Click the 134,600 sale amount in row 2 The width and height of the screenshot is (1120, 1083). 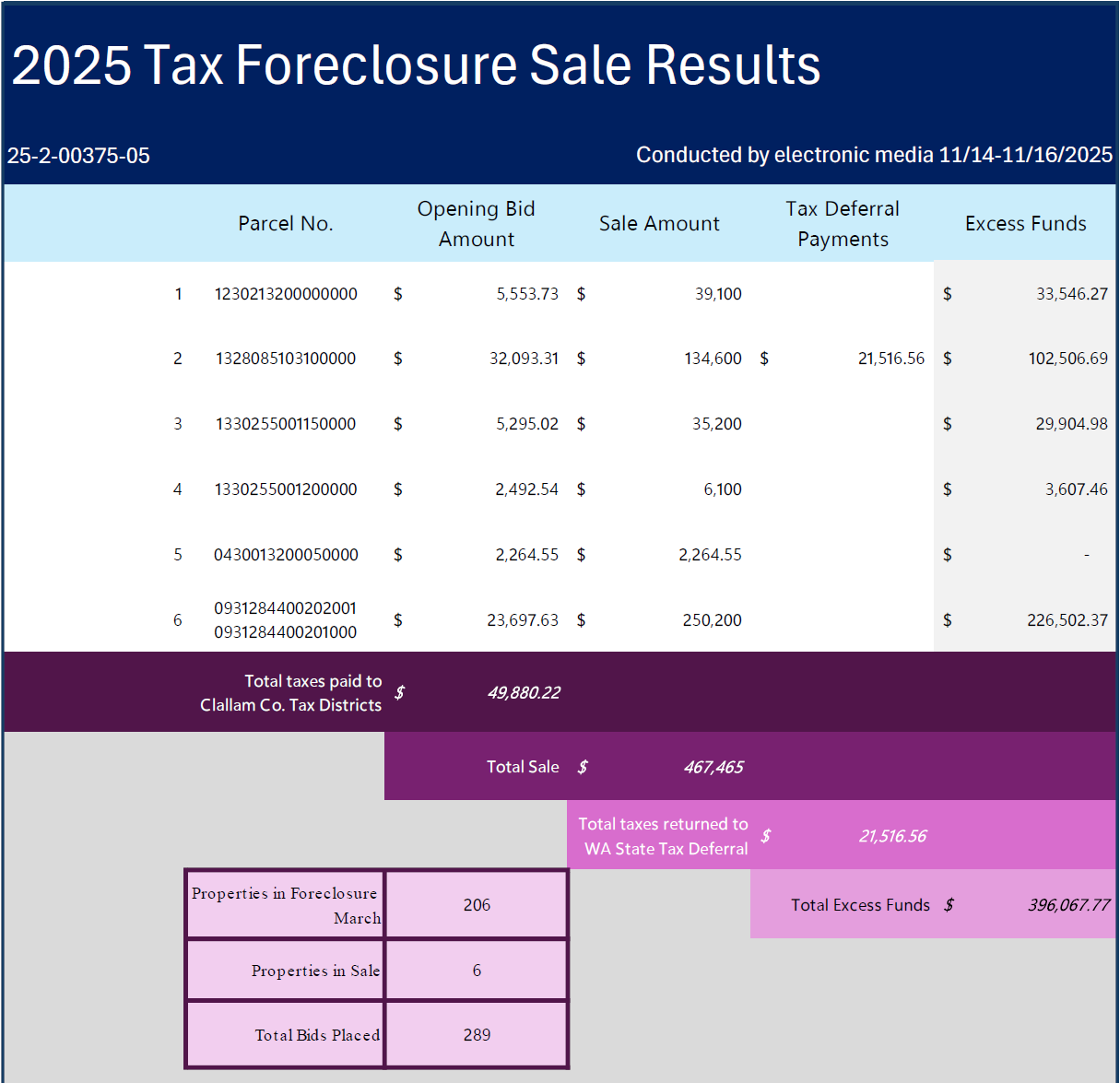(x=711, y=358)
